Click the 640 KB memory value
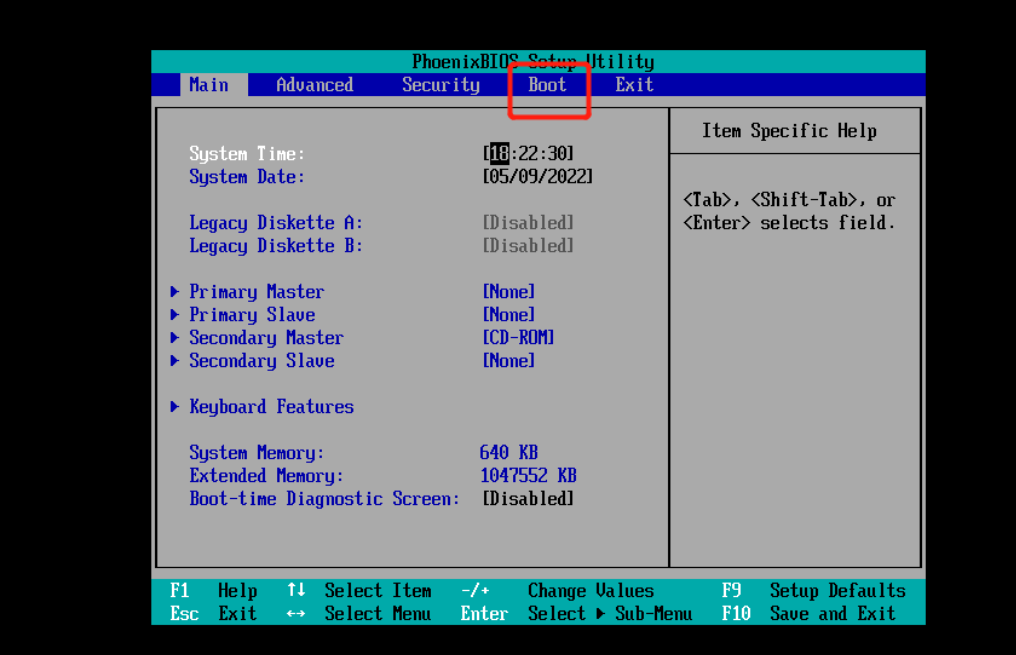Screen dimensions: 1016x655 509,452
